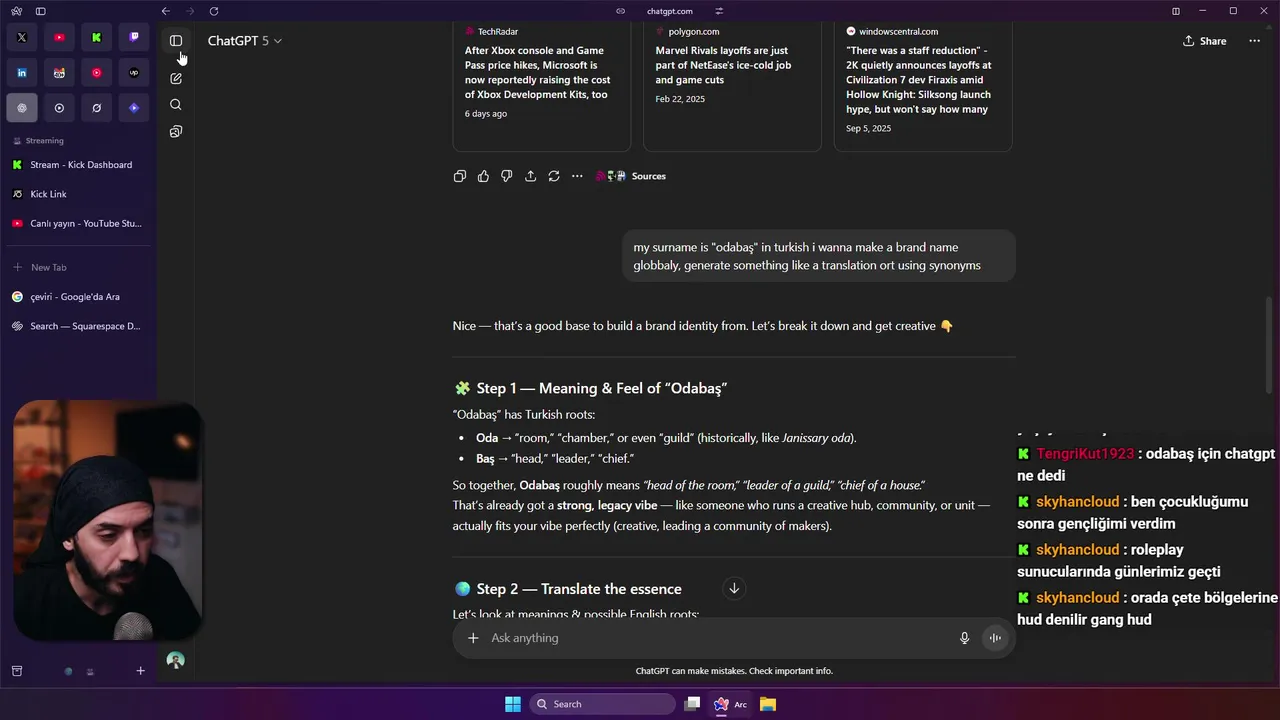Click chatgpt.com address bar
Screen dimensions: 1280x720
670,11
